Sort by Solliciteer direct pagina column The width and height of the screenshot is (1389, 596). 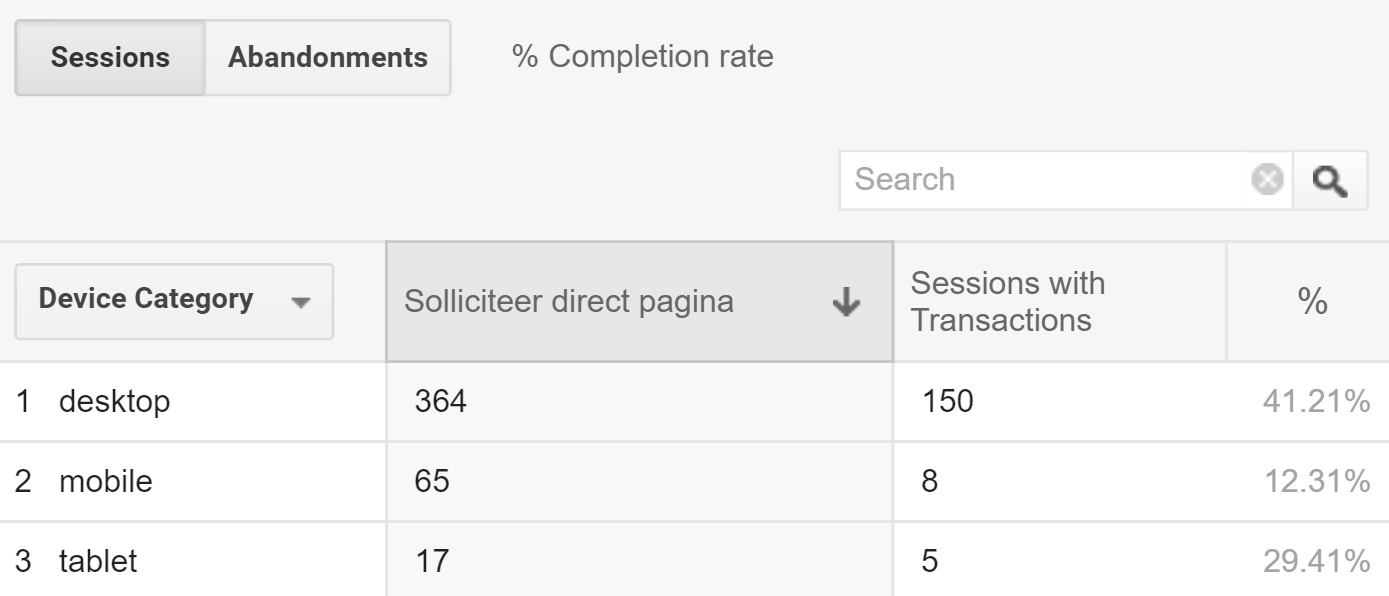tap(568, 302)
